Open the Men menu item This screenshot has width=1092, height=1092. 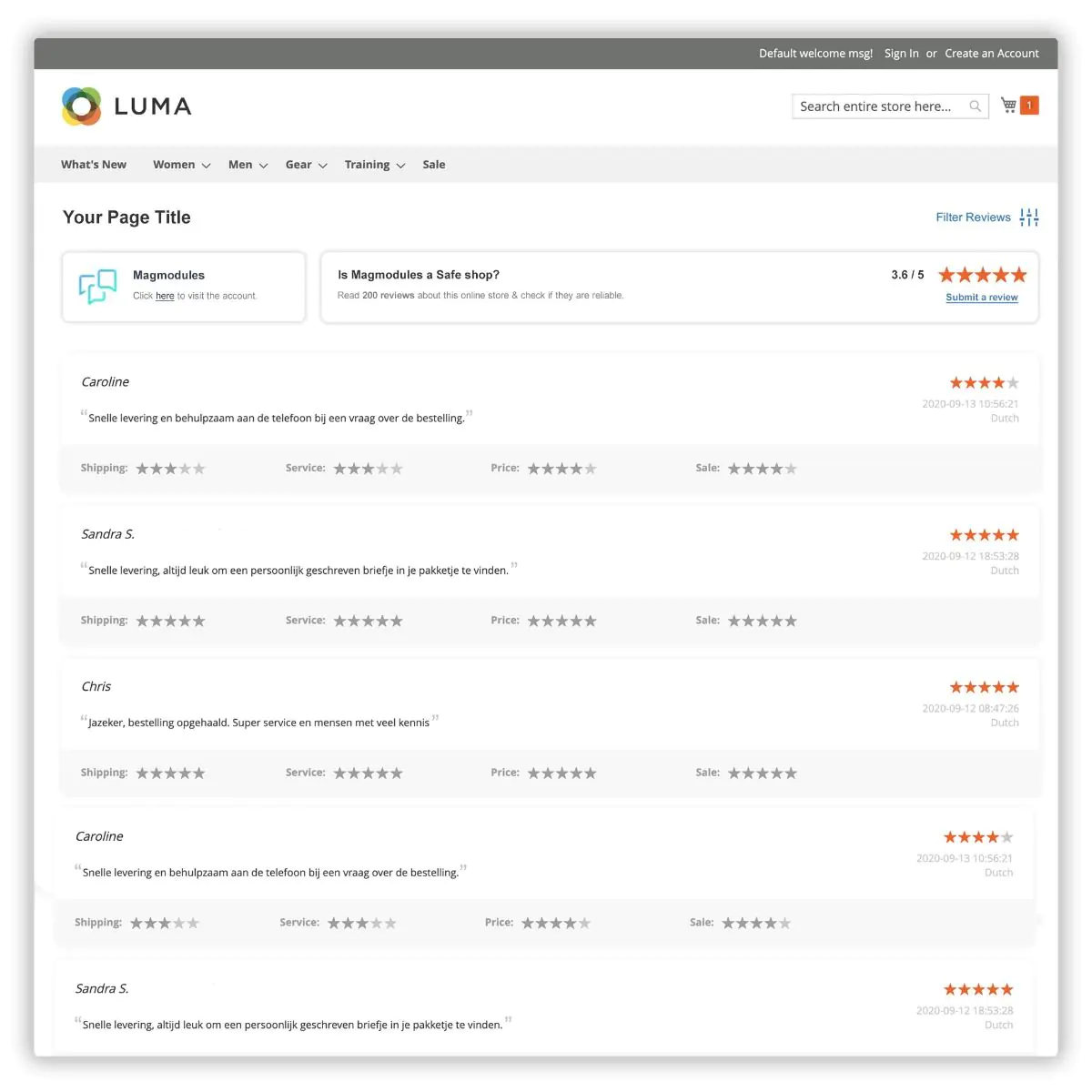click(240, 165)
